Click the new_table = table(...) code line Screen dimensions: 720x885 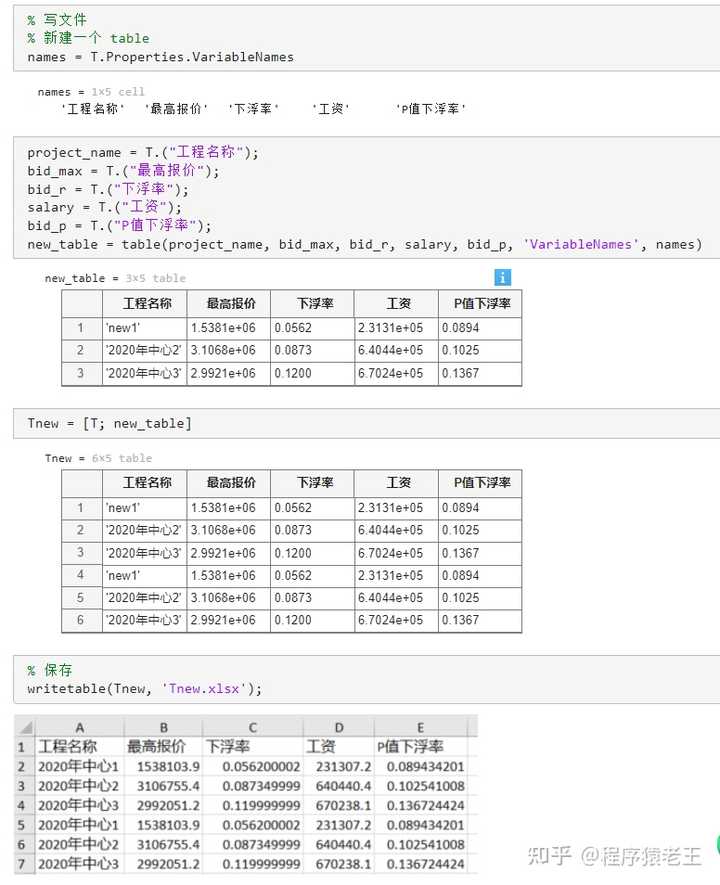point(365,244)
